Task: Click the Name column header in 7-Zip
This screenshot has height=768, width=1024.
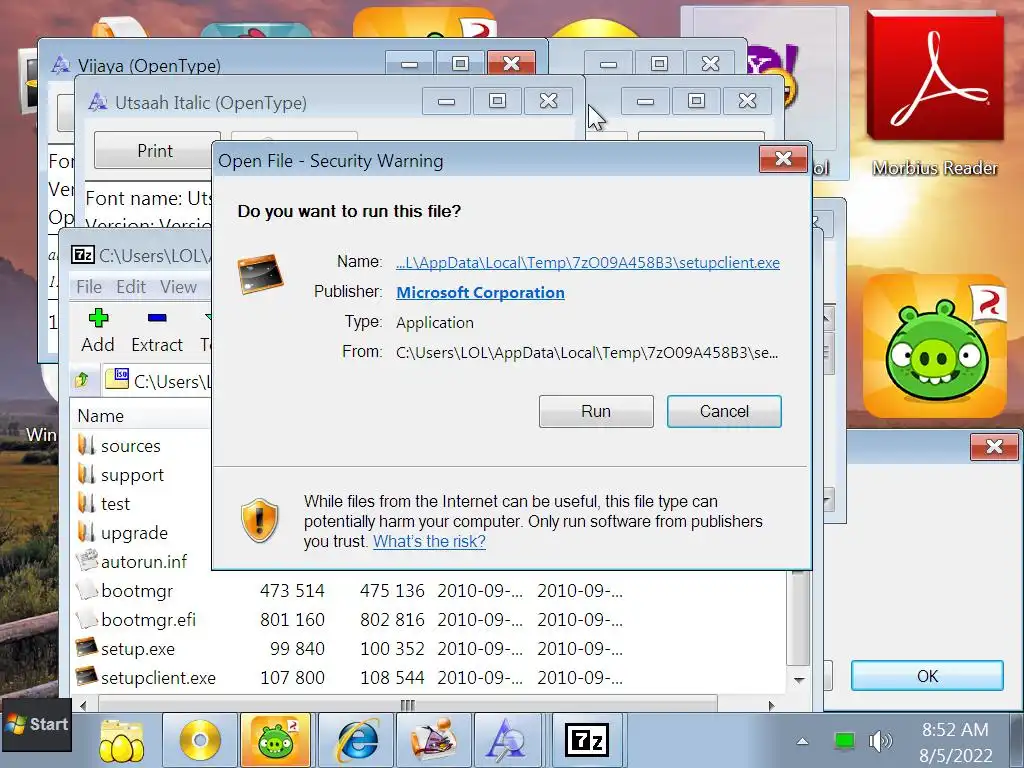Action: pyautogui.click(x=101, y=416)
